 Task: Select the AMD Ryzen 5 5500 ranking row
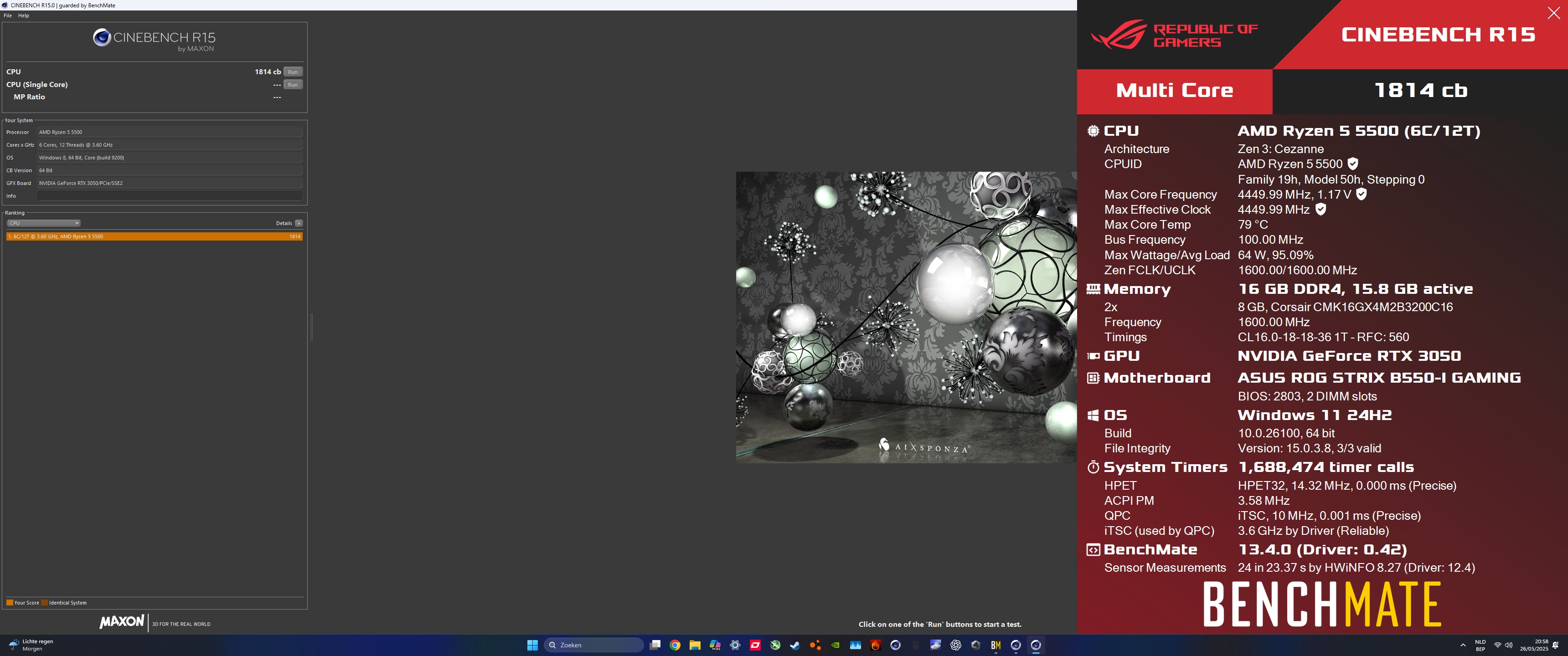coord(155,236)
